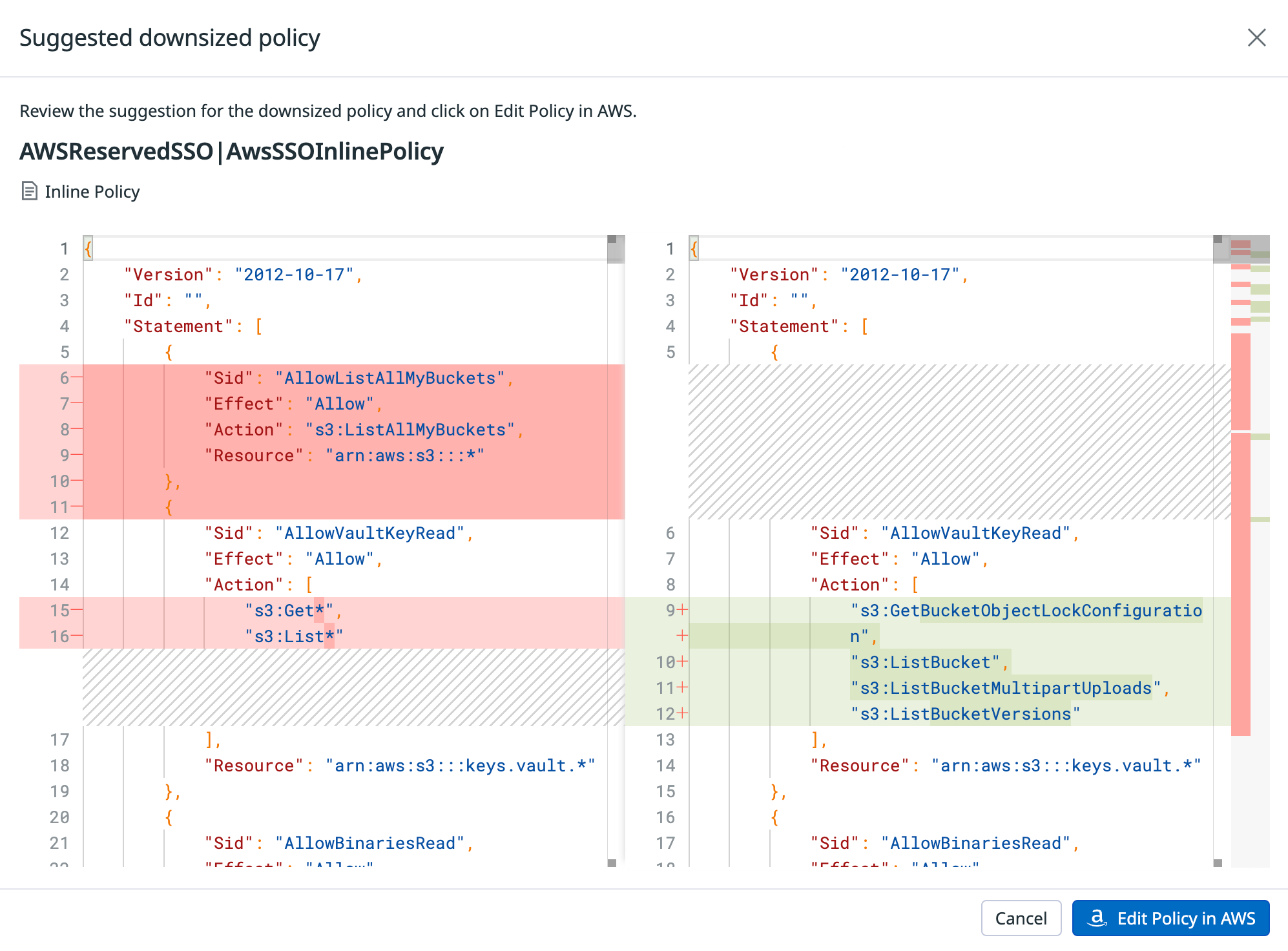Click "Version" line in right pane

point(849,275)
